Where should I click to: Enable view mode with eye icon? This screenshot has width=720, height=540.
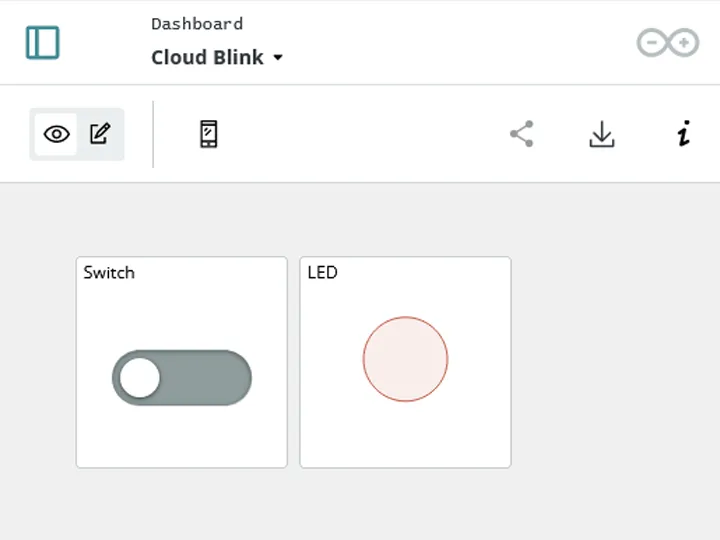(x=56, y=134)
